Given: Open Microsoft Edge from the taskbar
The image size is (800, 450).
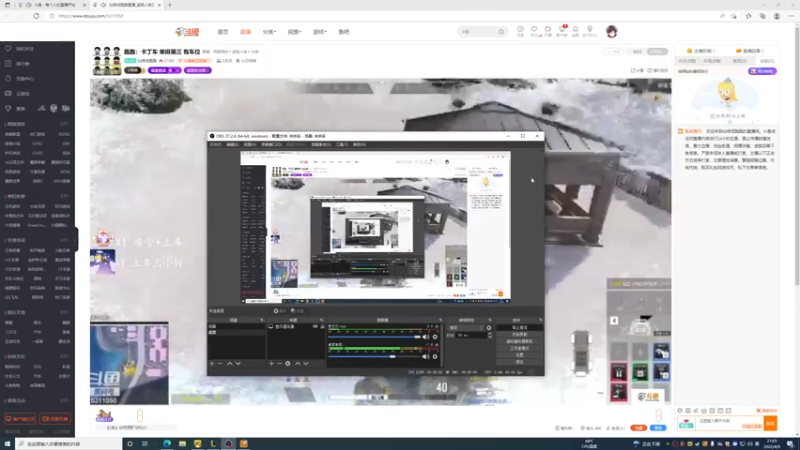Looking at the screenshot, I should tap(167, 444).
